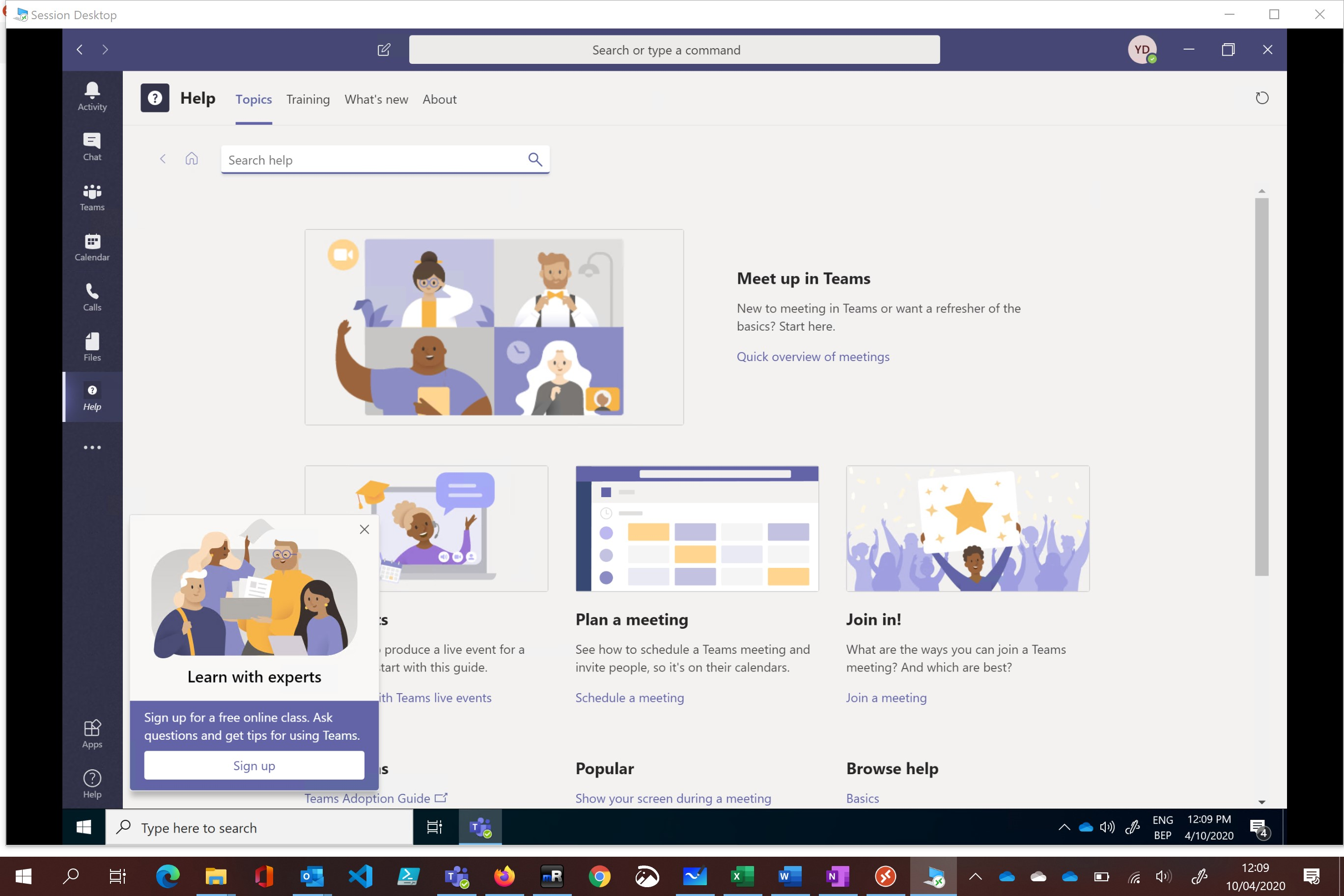1344x896 pixels.
Task: Open Quick overview of meetings link
Action: click(812, 357)
